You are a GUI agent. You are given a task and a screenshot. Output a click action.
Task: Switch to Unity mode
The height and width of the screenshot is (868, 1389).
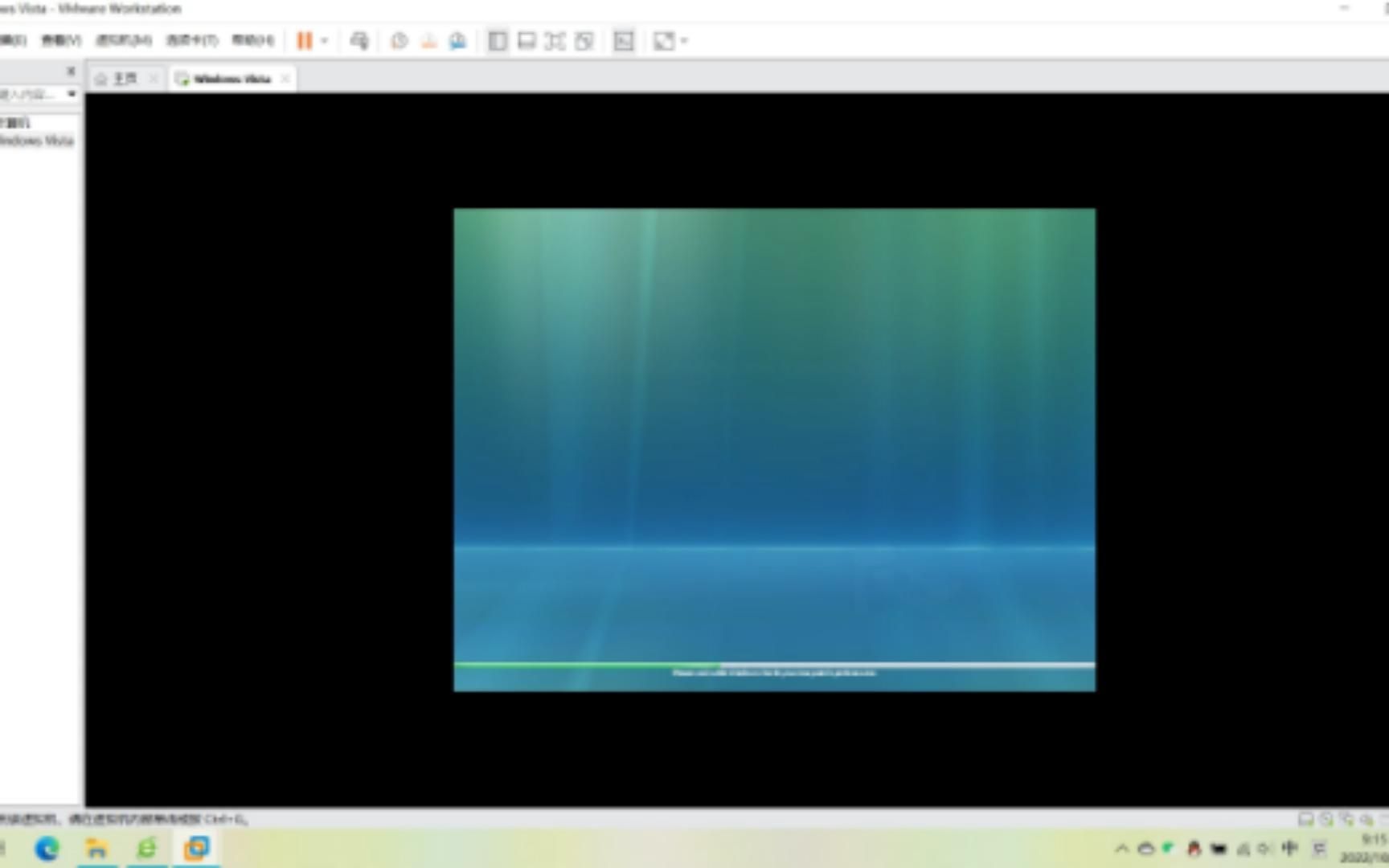click(x=584, y=40)
